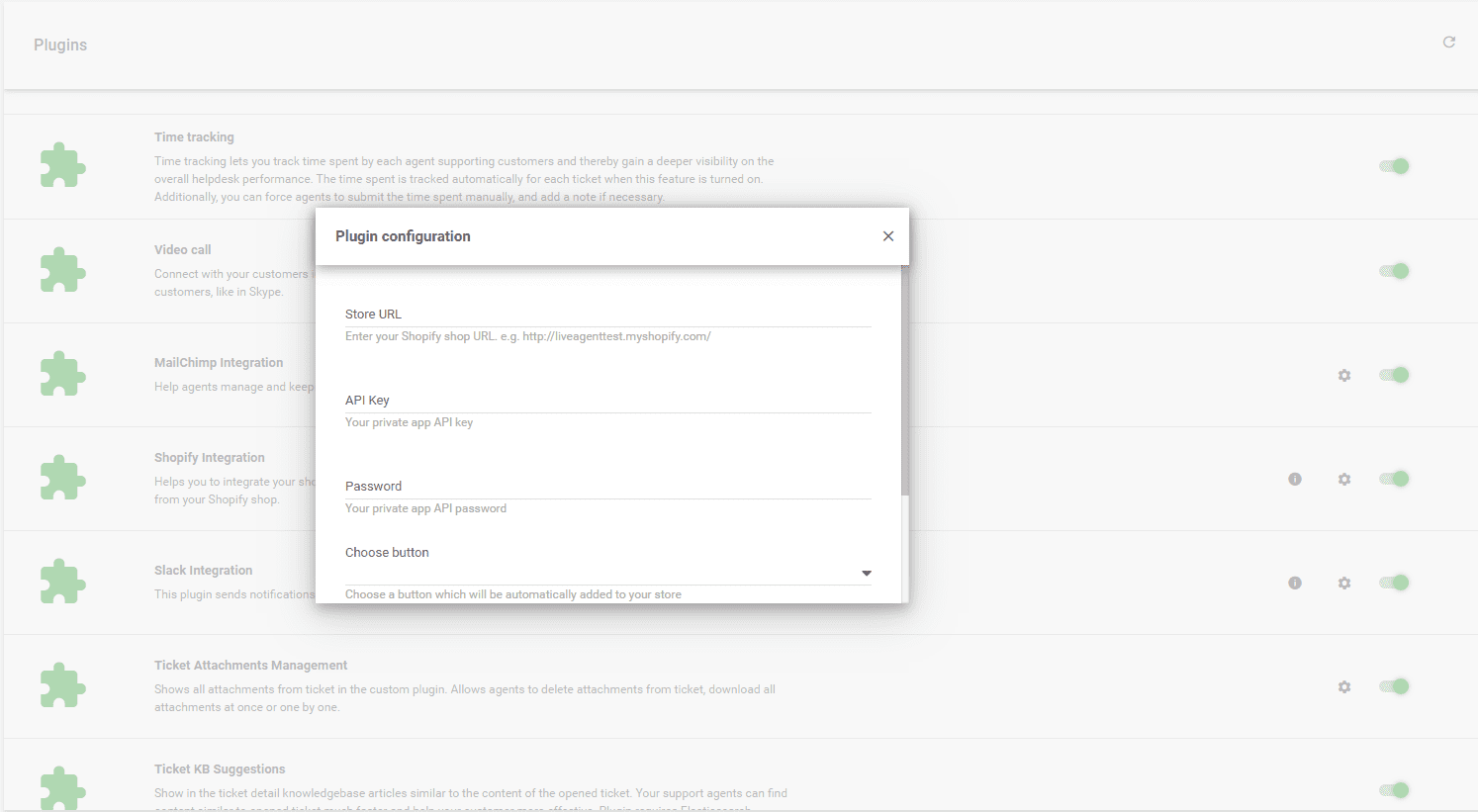
Task: Select the Ticket KB Suggestions puzzle icon
Action: pos(62,788)
